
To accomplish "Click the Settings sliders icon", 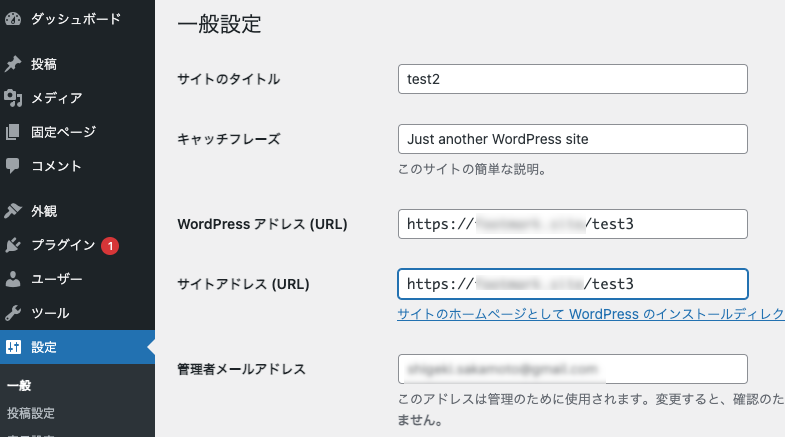I will coord(13,347).
